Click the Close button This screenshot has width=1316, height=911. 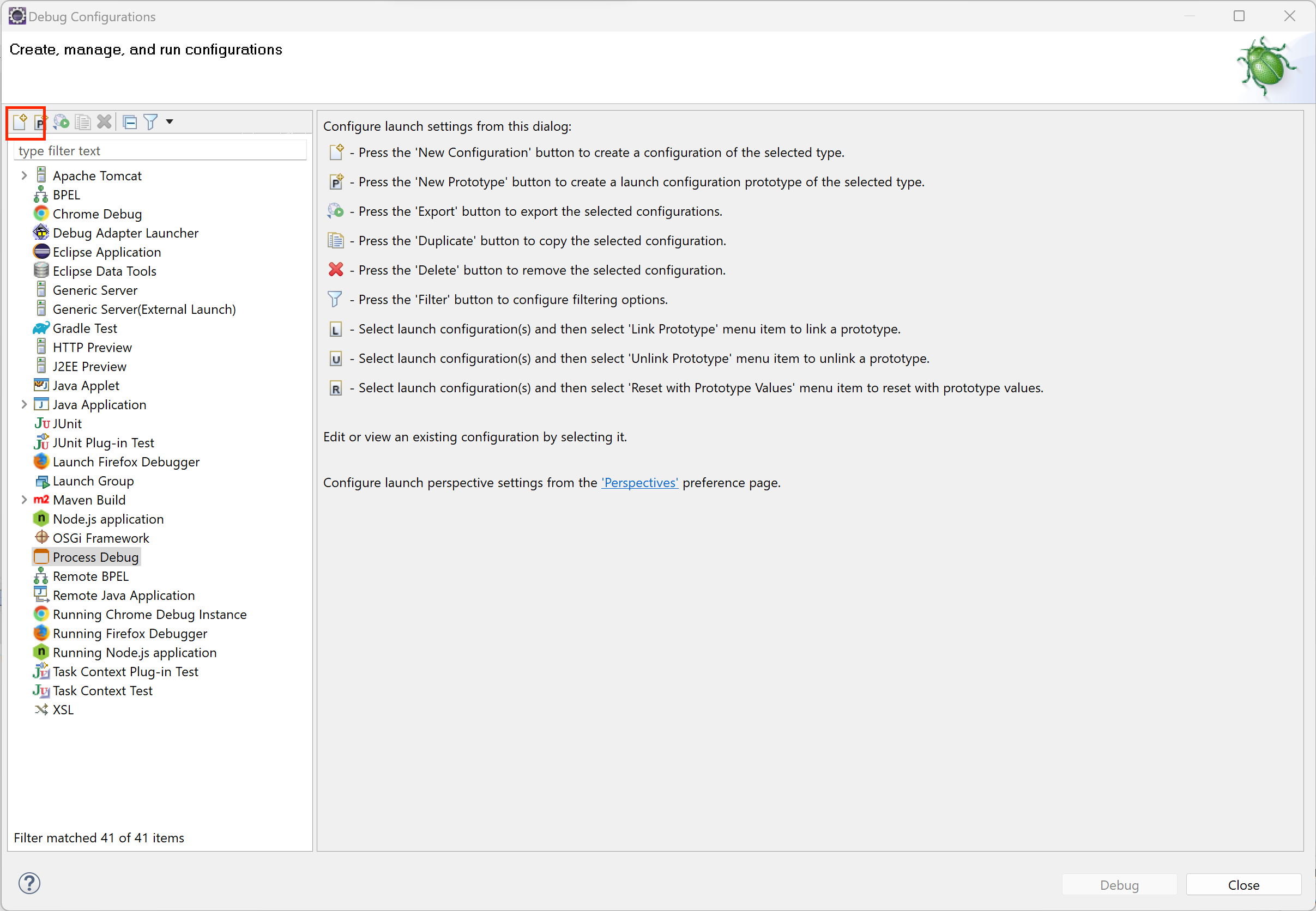tap(1243, 885)
